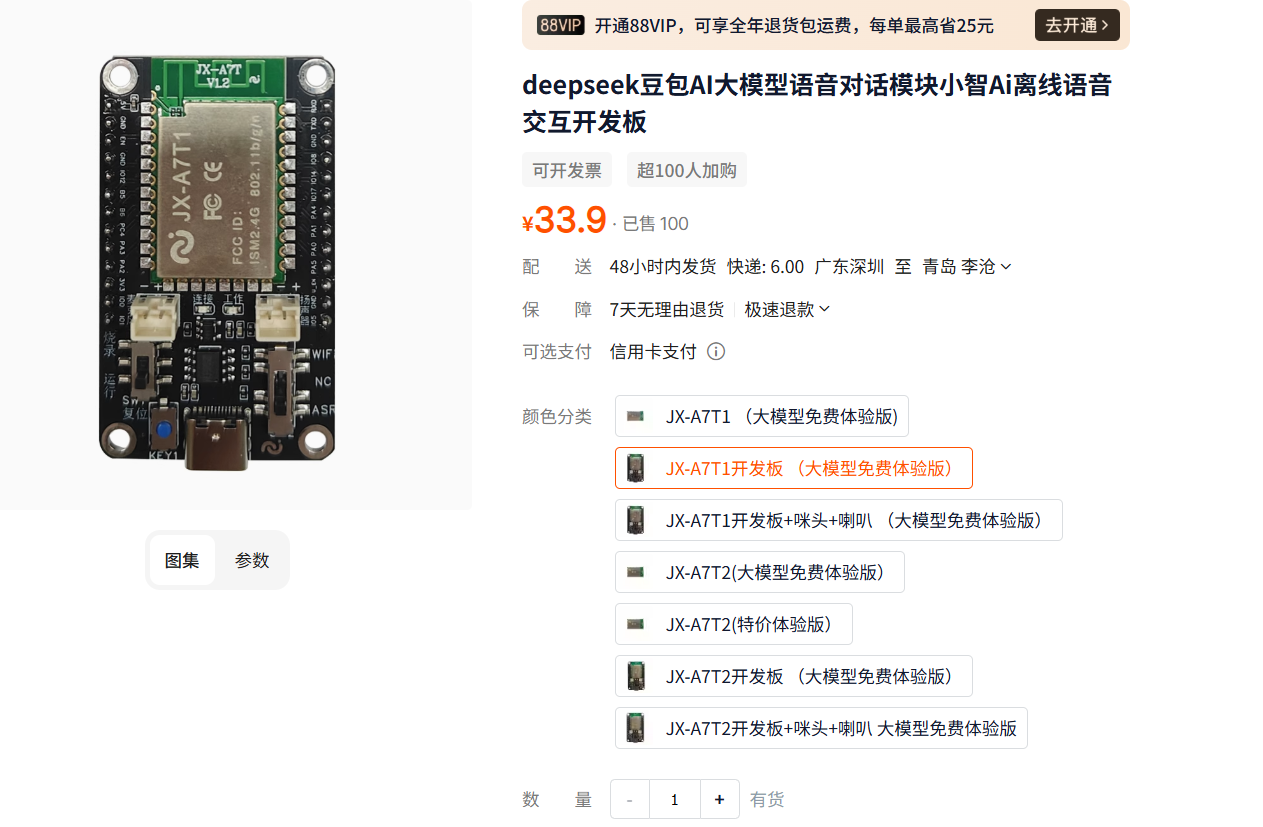Viewport: 1263px width, 827px height.
Task: Click the quantity input field
Action: point(674,799)
